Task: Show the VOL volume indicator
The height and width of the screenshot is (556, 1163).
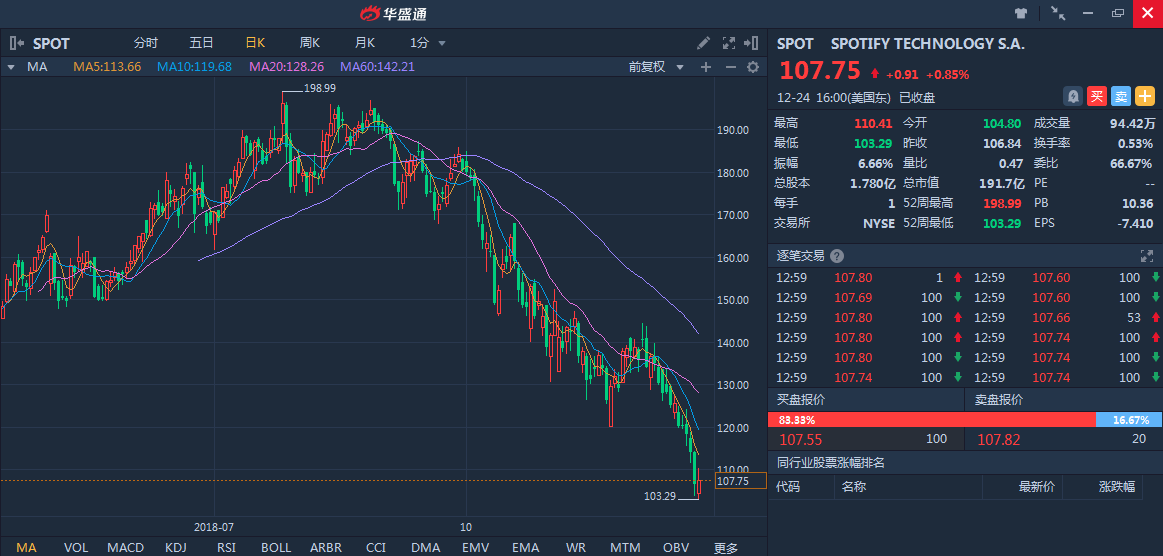Action: coord(76,548)
